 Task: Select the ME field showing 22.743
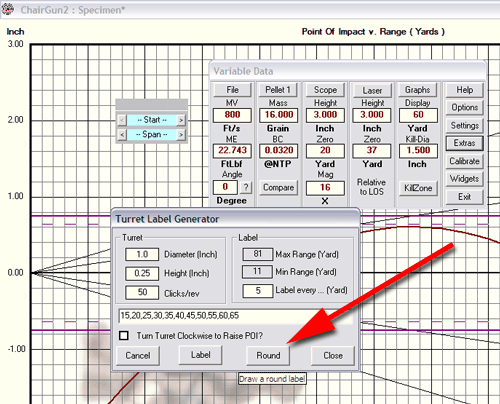click(x=232, y=150)
